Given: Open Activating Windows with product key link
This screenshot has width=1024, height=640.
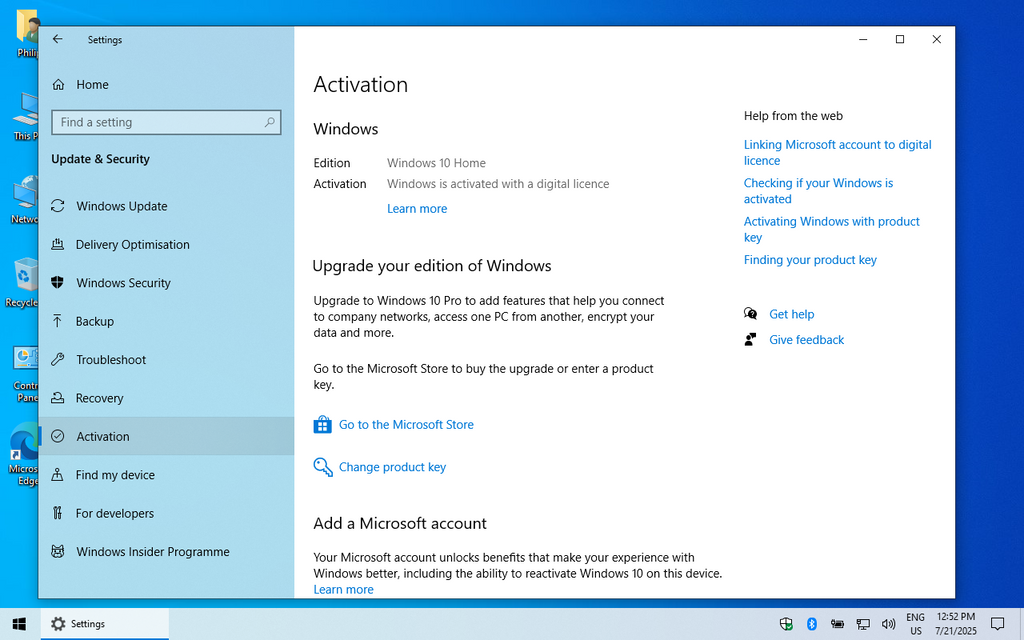Looking at the screenshot, I should coord(831,229).
